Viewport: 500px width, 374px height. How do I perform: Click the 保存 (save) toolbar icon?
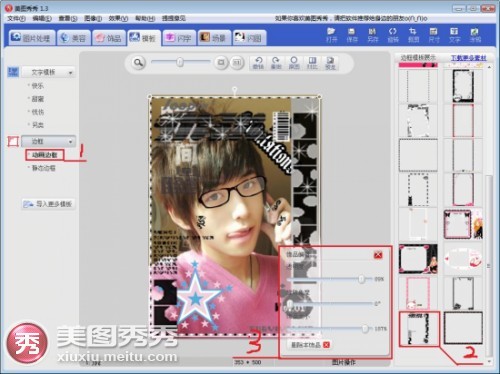(x=352, y=35)
